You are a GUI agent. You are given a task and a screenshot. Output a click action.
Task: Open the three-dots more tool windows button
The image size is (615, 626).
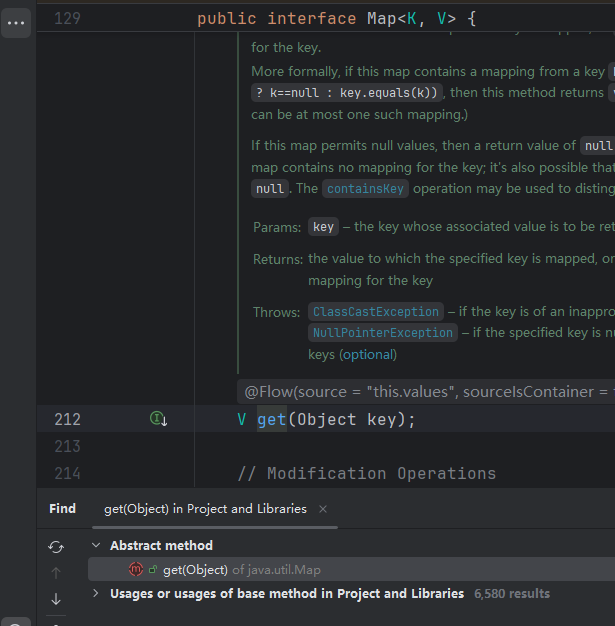click(x=16, y=22)
